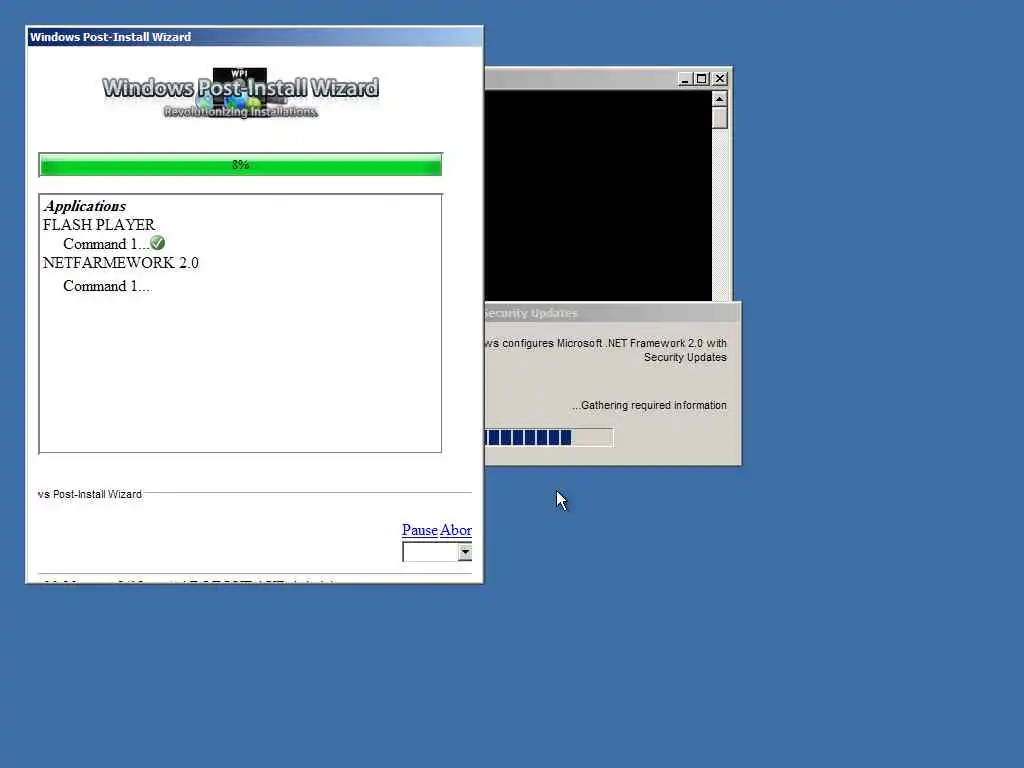Click the 'Gathering required information' status text
Screen dimensions: 1024x768
point(649,406)
